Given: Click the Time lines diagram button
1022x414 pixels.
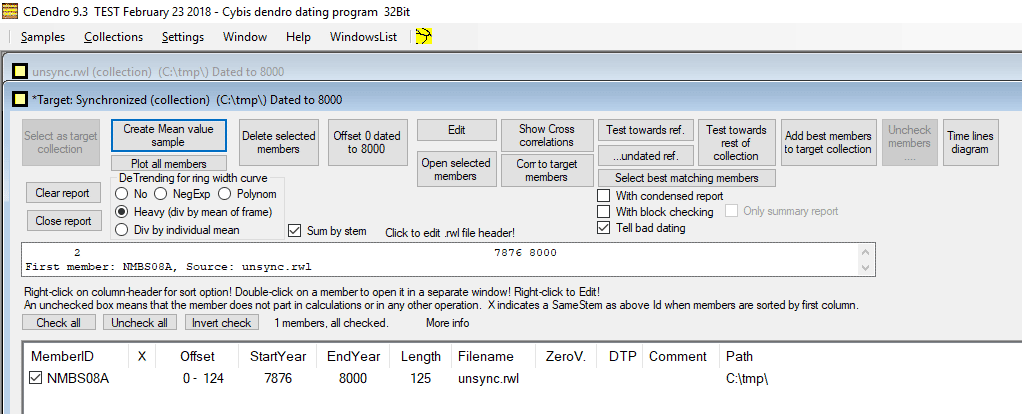Looking at the screenshot, I should pos(971,142).
